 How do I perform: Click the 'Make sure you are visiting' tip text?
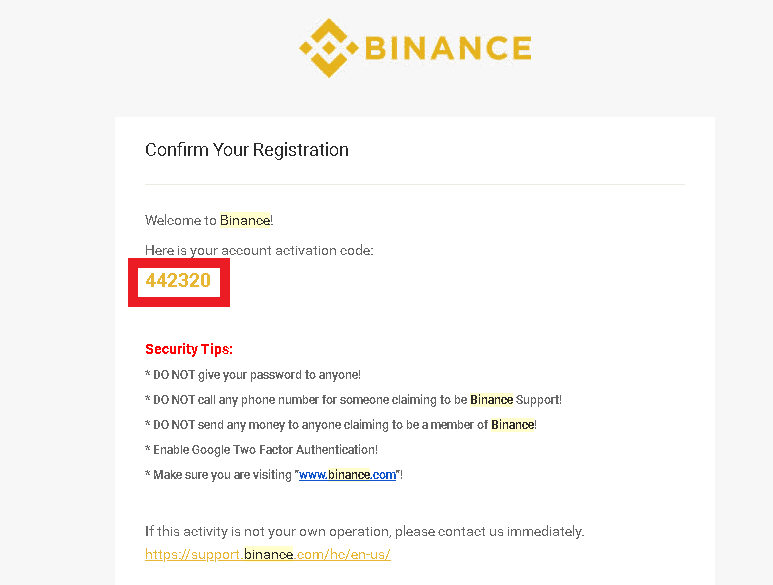coord(221,475)
